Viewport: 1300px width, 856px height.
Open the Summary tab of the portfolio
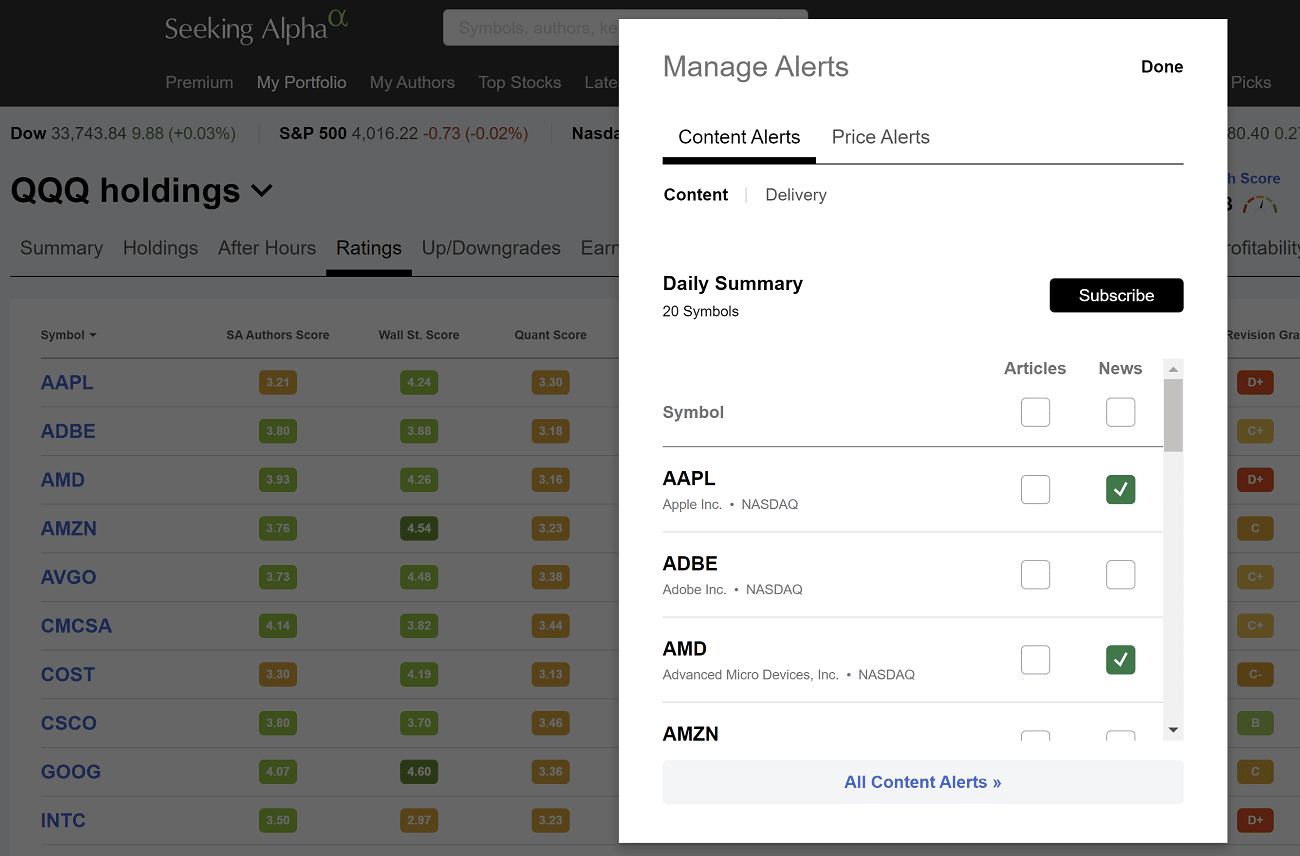point(61,248)
